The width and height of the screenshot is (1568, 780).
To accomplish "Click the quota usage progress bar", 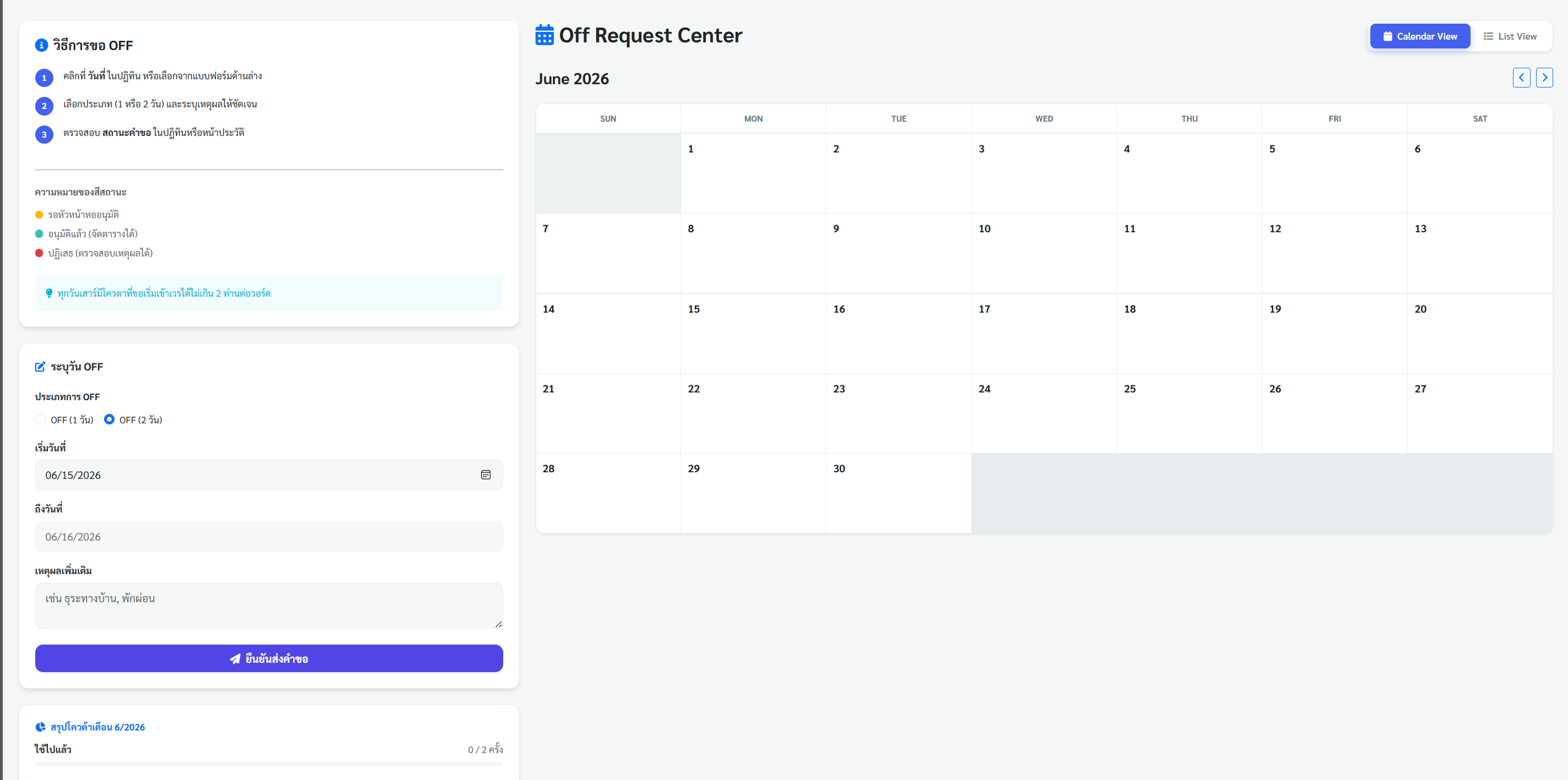I will pos(269,763).
